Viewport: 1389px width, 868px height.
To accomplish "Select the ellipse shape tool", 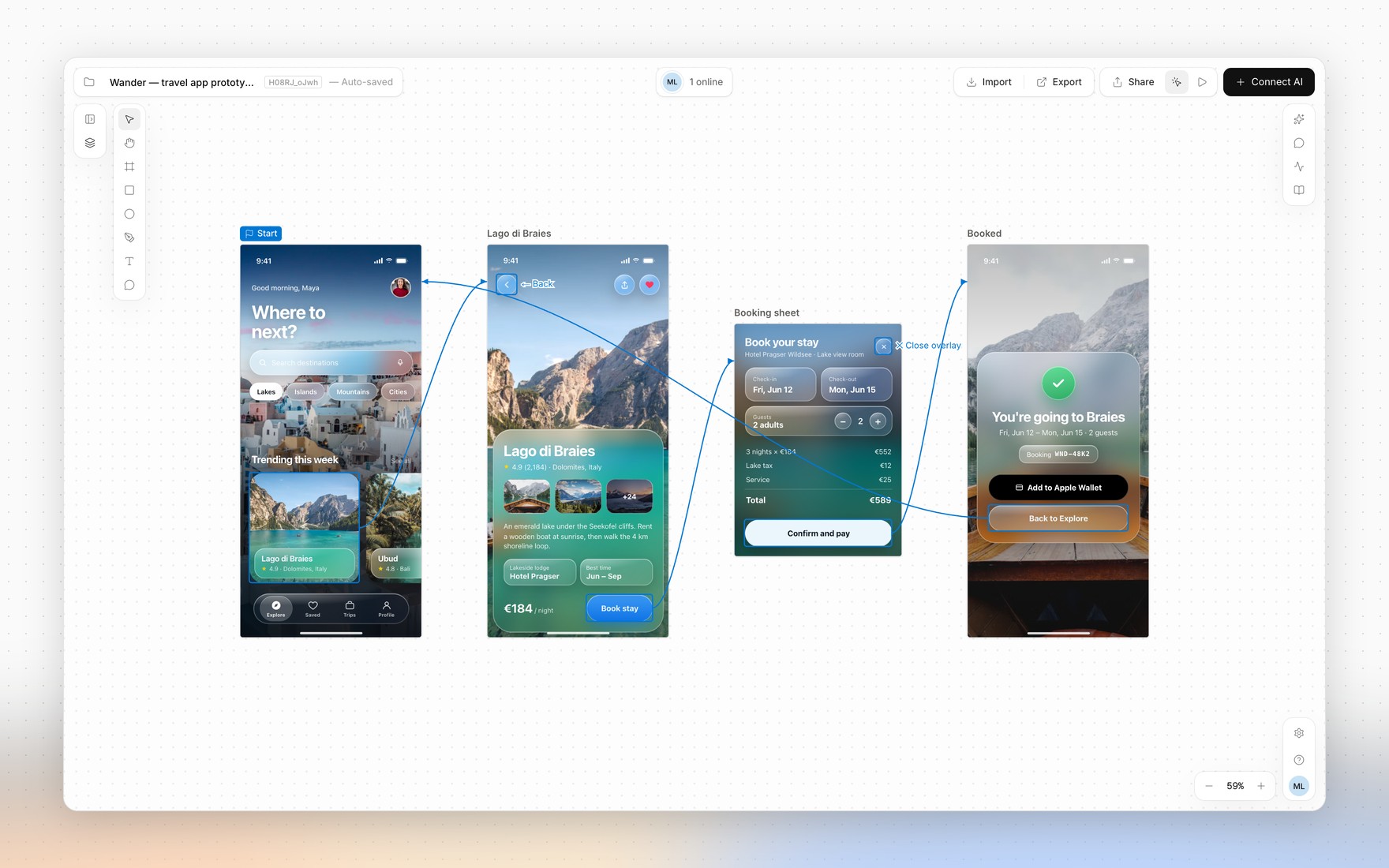I will coord(129,214).
